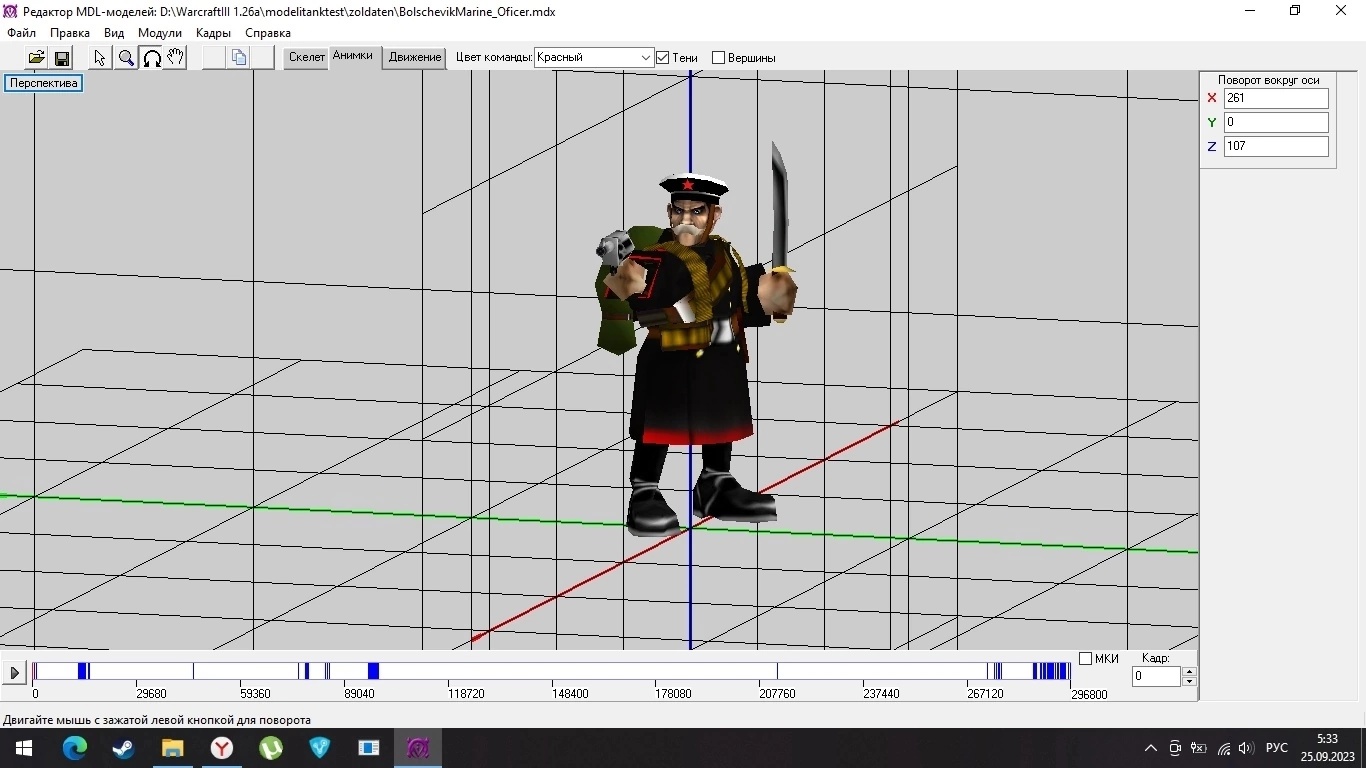Click the animation timeline track
The width and height of the screenshot is (1366, 768).
(551, 671)
